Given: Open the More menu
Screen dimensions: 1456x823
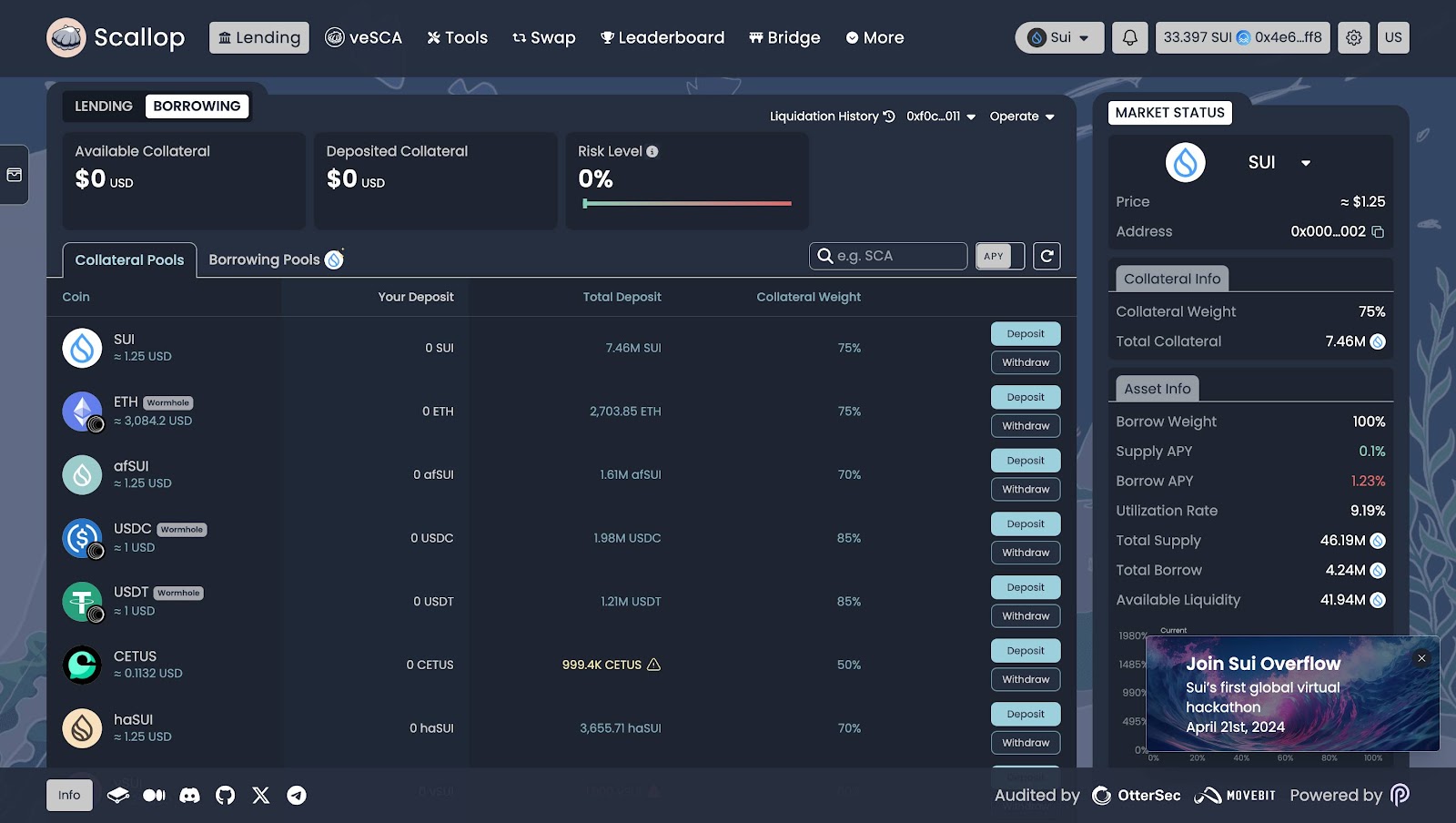Looking at the screenshot, I should [x=875, y=37].
